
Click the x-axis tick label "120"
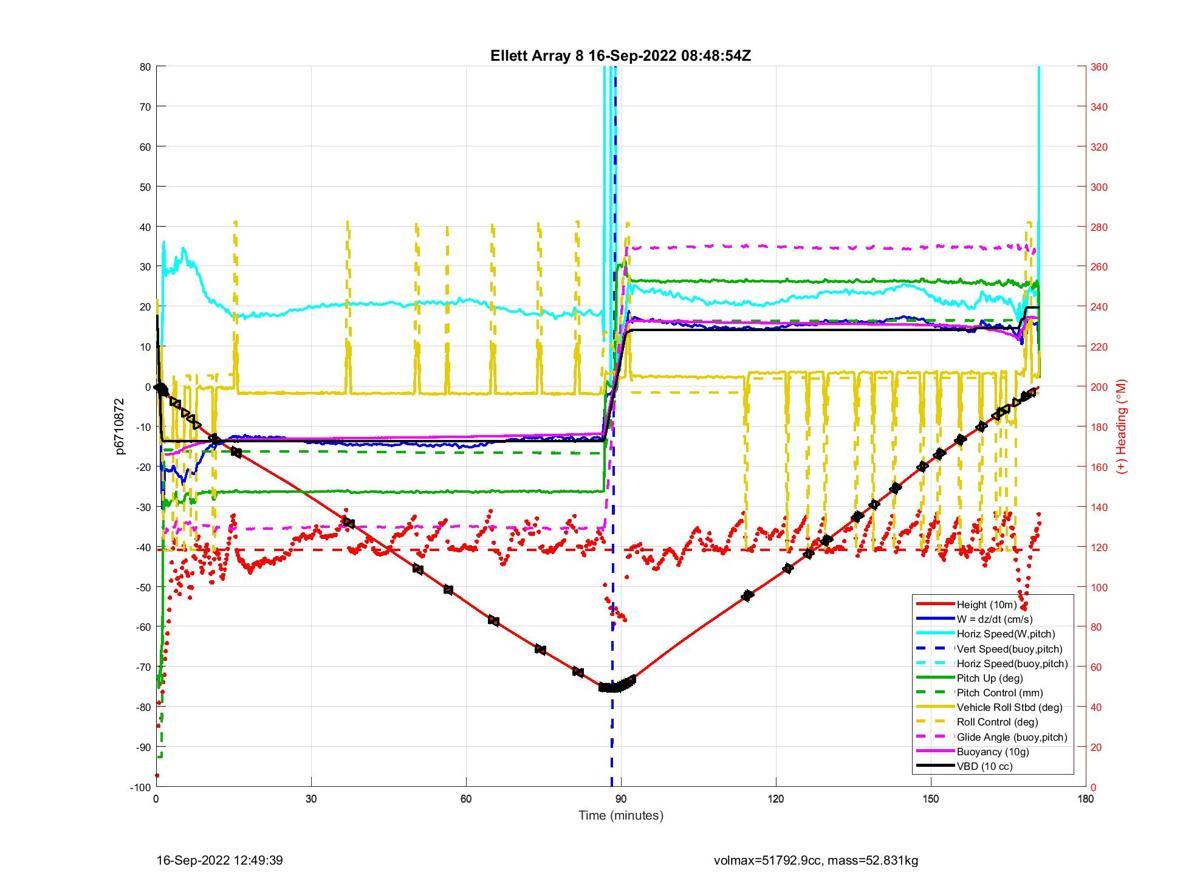[776, 799]
